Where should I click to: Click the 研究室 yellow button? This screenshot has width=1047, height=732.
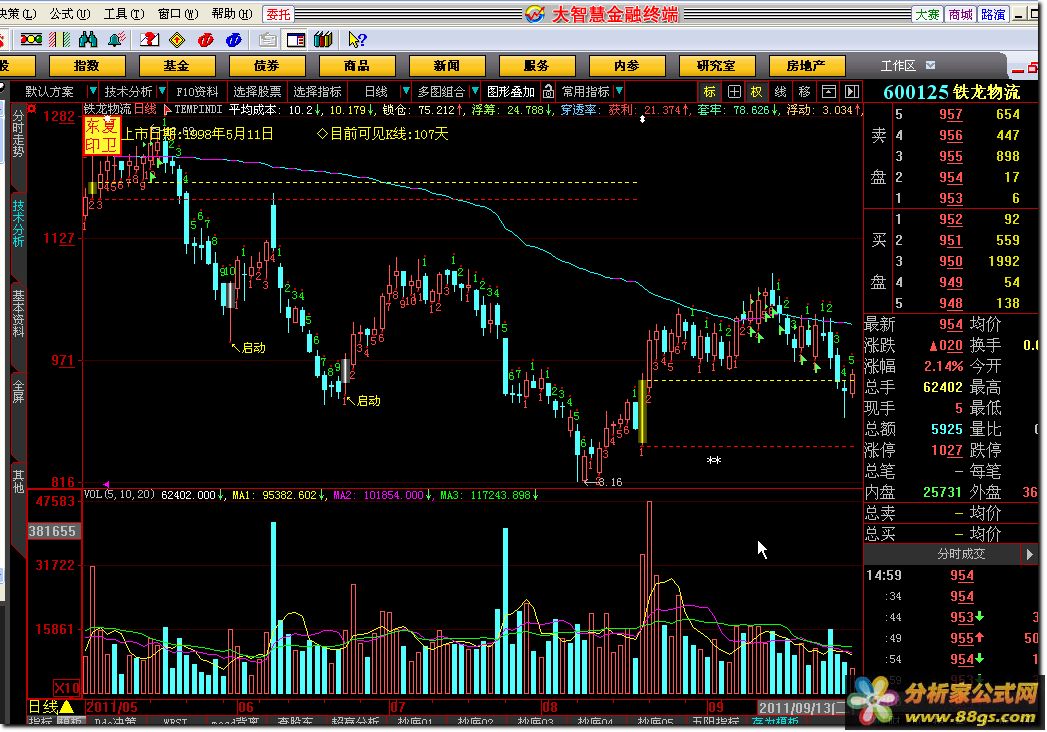[716, 65]
